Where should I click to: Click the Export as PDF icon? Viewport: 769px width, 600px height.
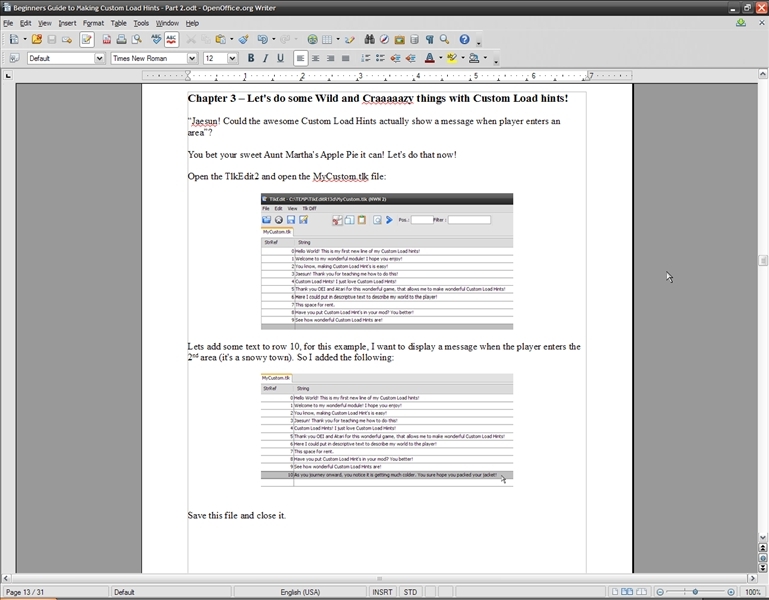coord(107,40)
